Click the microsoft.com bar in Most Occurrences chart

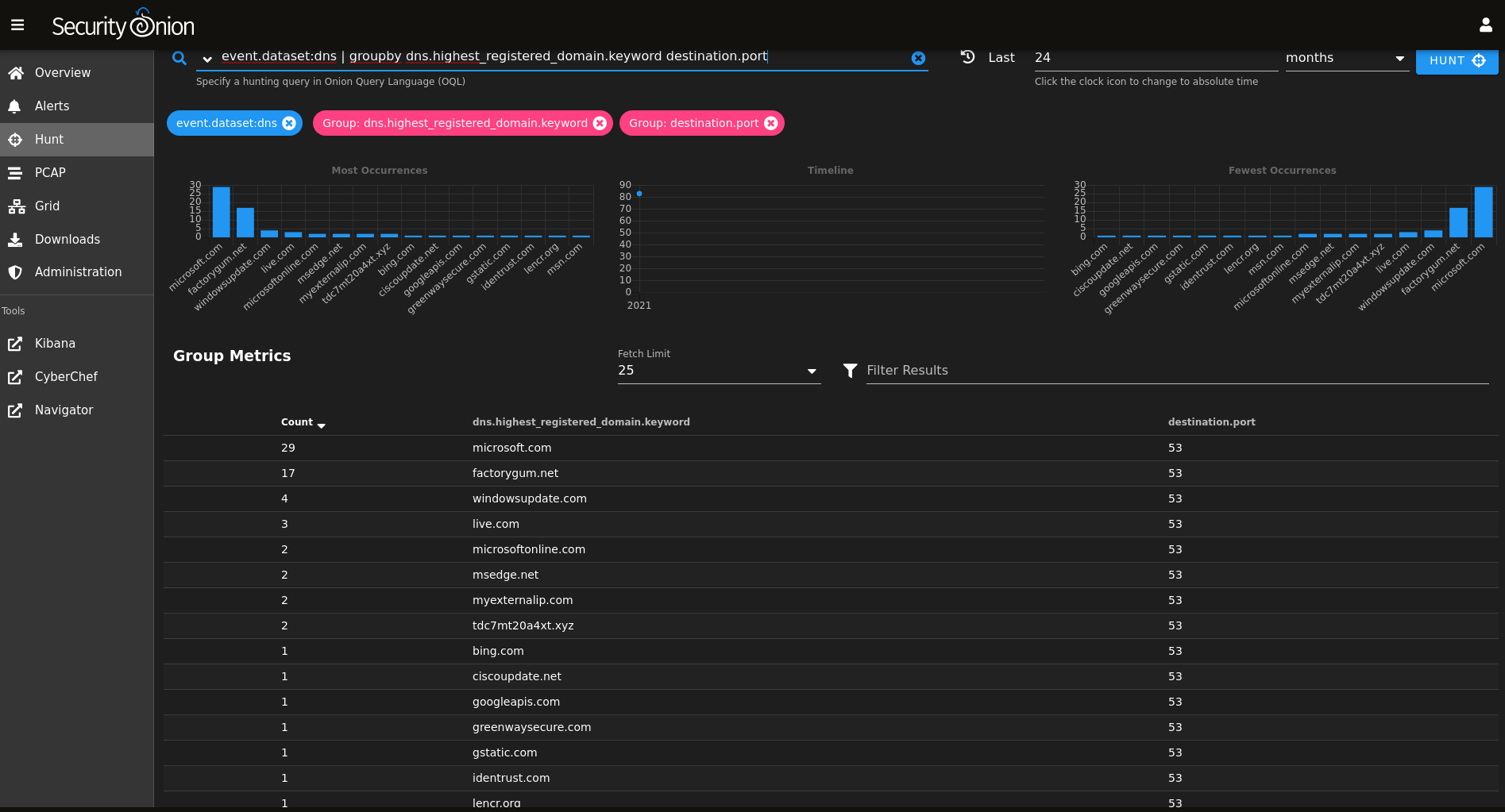(221, 212)
